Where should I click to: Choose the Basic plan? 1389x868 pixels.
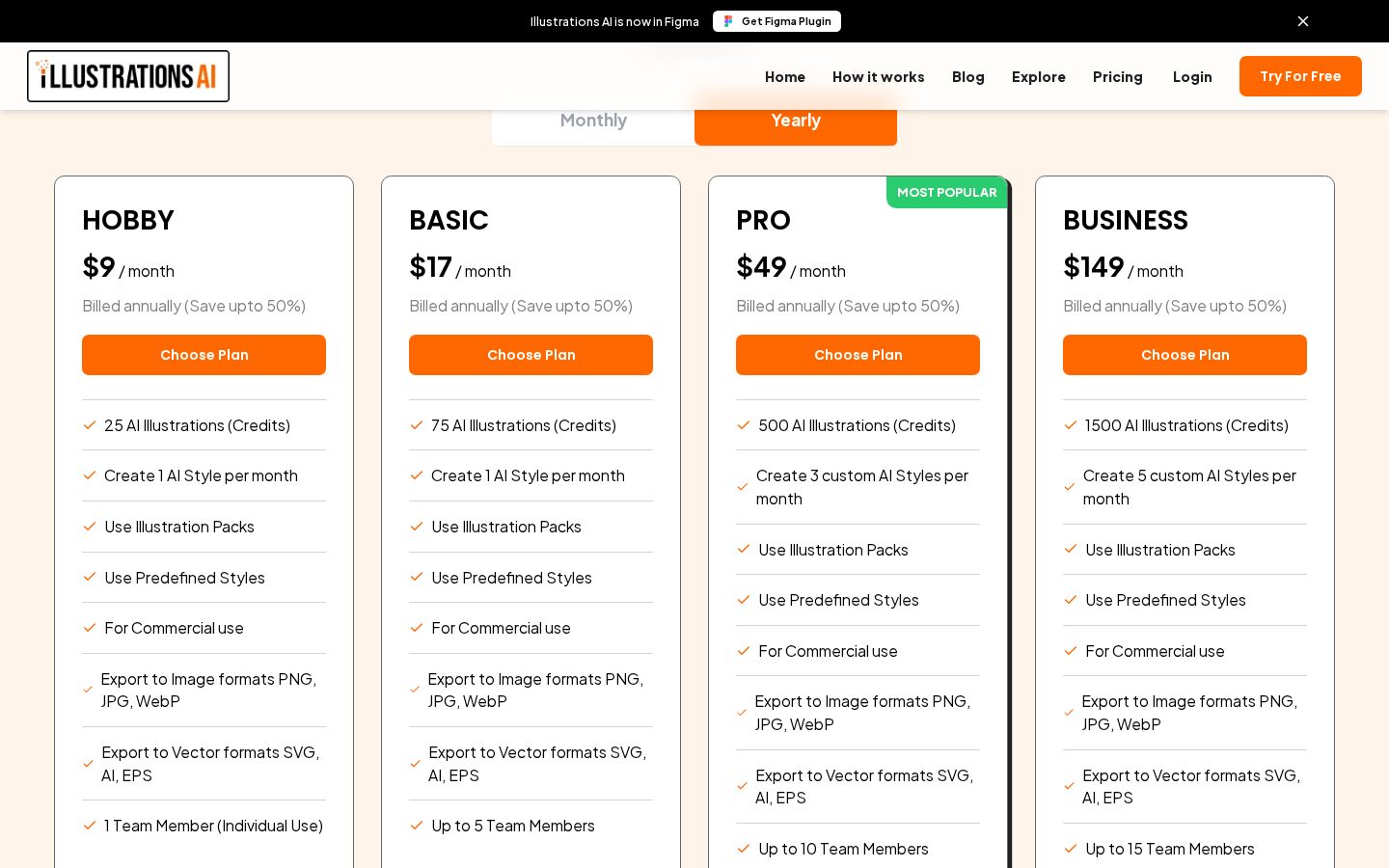tap(531, 355)
